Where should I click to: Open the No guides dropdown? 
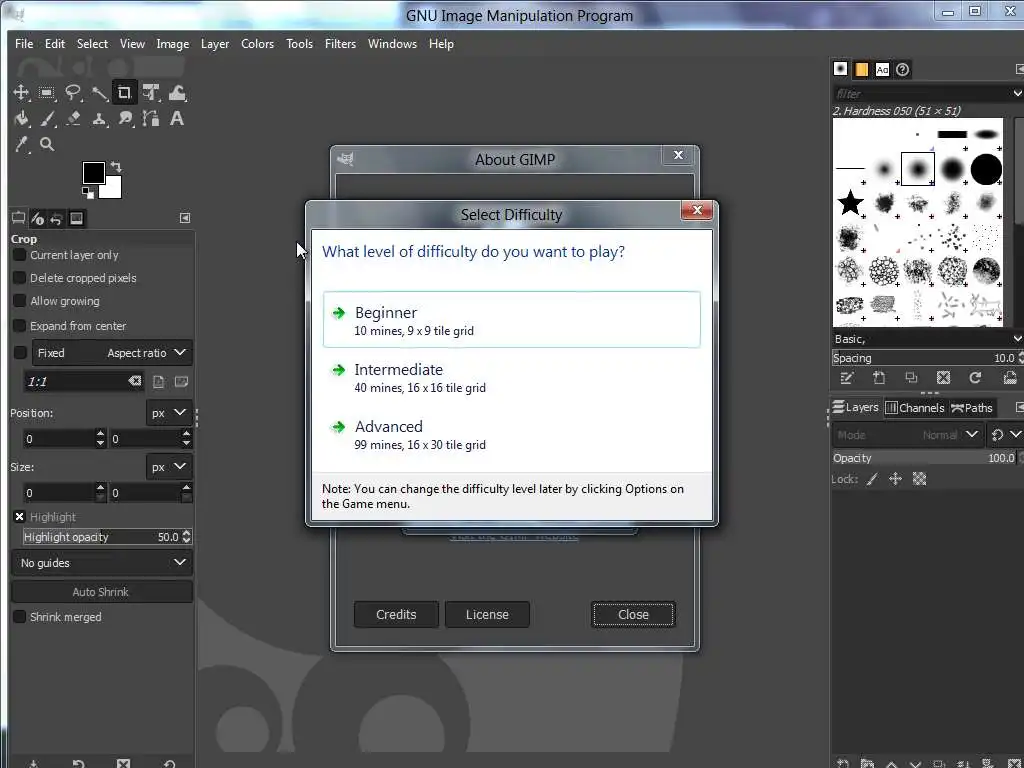click(102, 563)
